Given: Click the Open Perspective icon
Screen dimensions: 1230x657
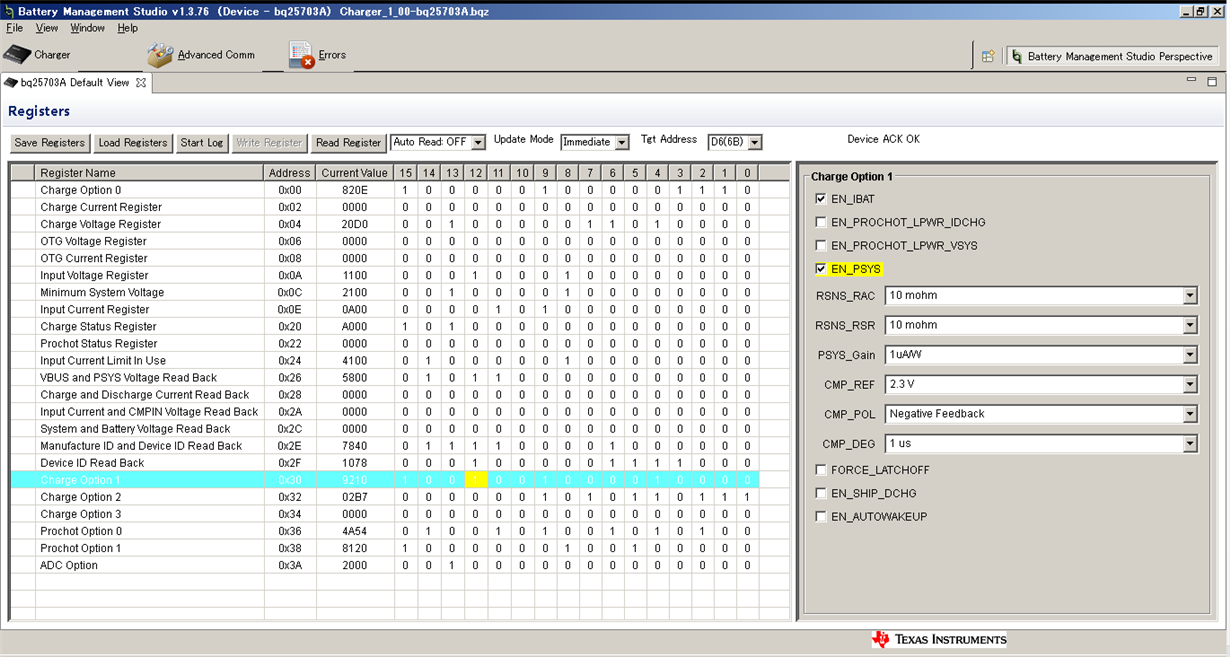Looking at the screenshot, I should pos(988,57).
